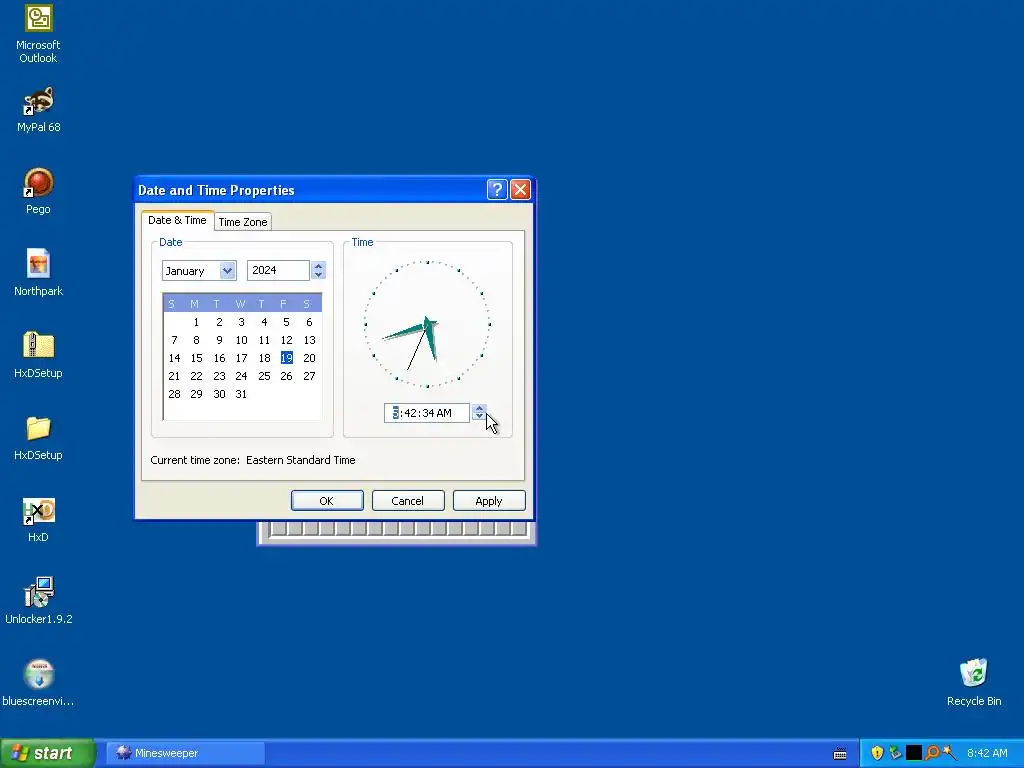The width and height of the screenshot is (1024, 768).
Task: Click the Cancel button
Action: tap(408, 501)
